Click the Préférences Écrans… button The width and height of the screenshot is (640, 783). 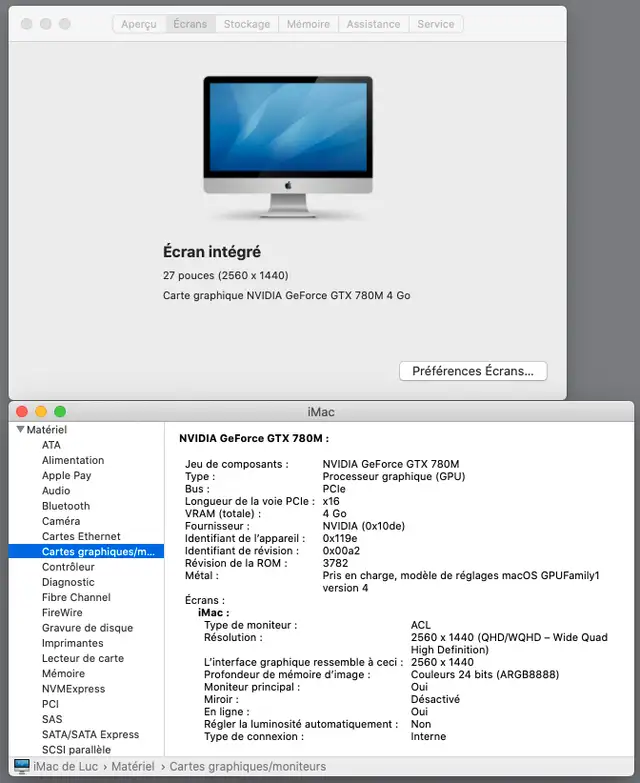[473, 371]
